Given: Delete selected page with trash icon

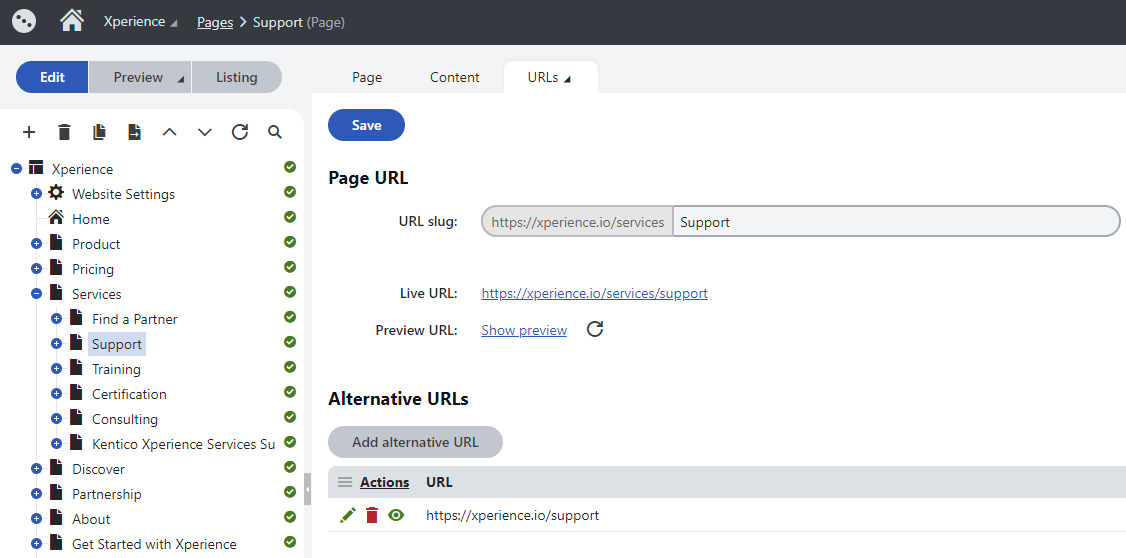Looking at the screenshot, I should (64, 132).
